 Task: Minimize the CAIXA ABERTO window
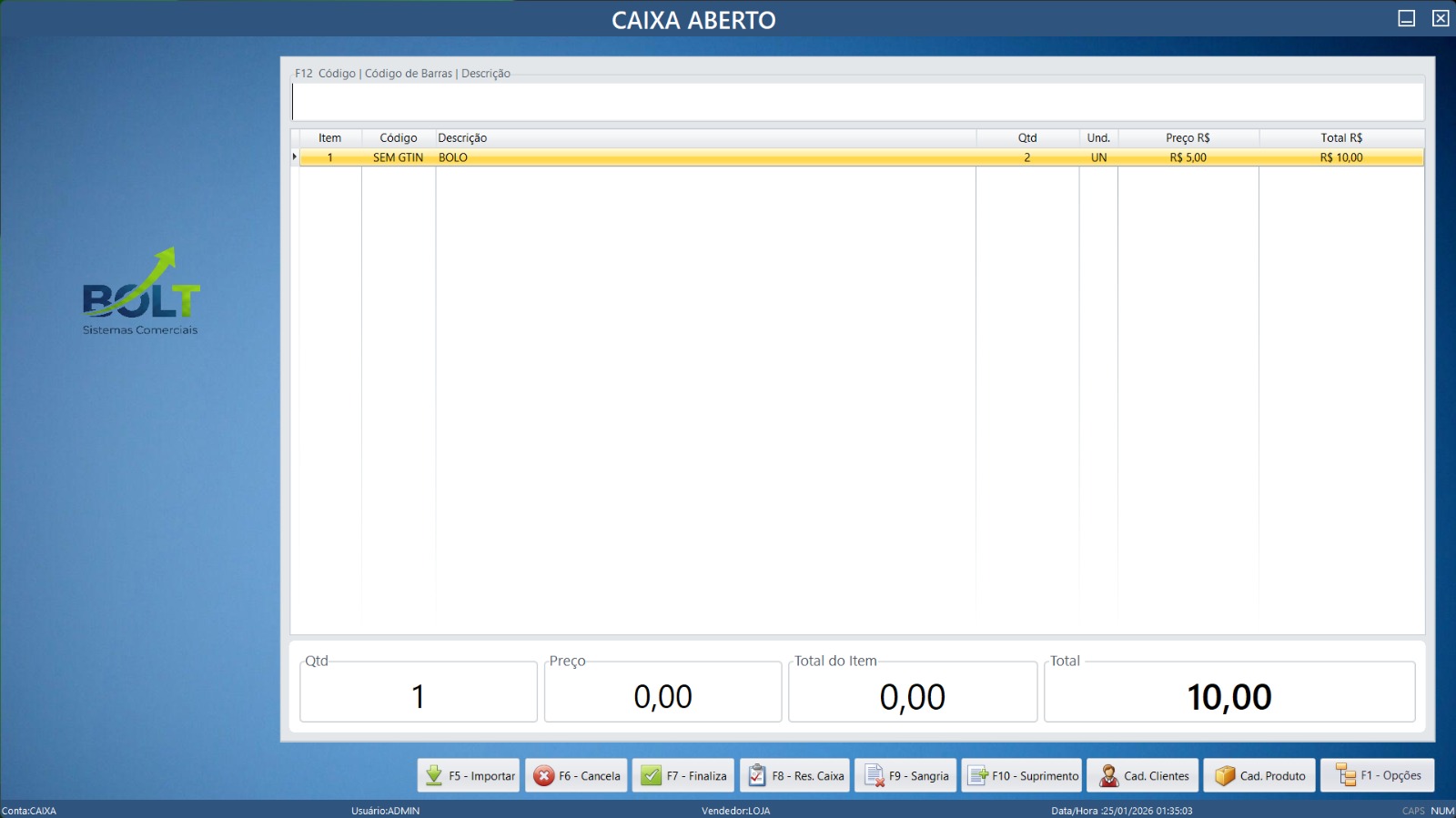(1407, 18)
